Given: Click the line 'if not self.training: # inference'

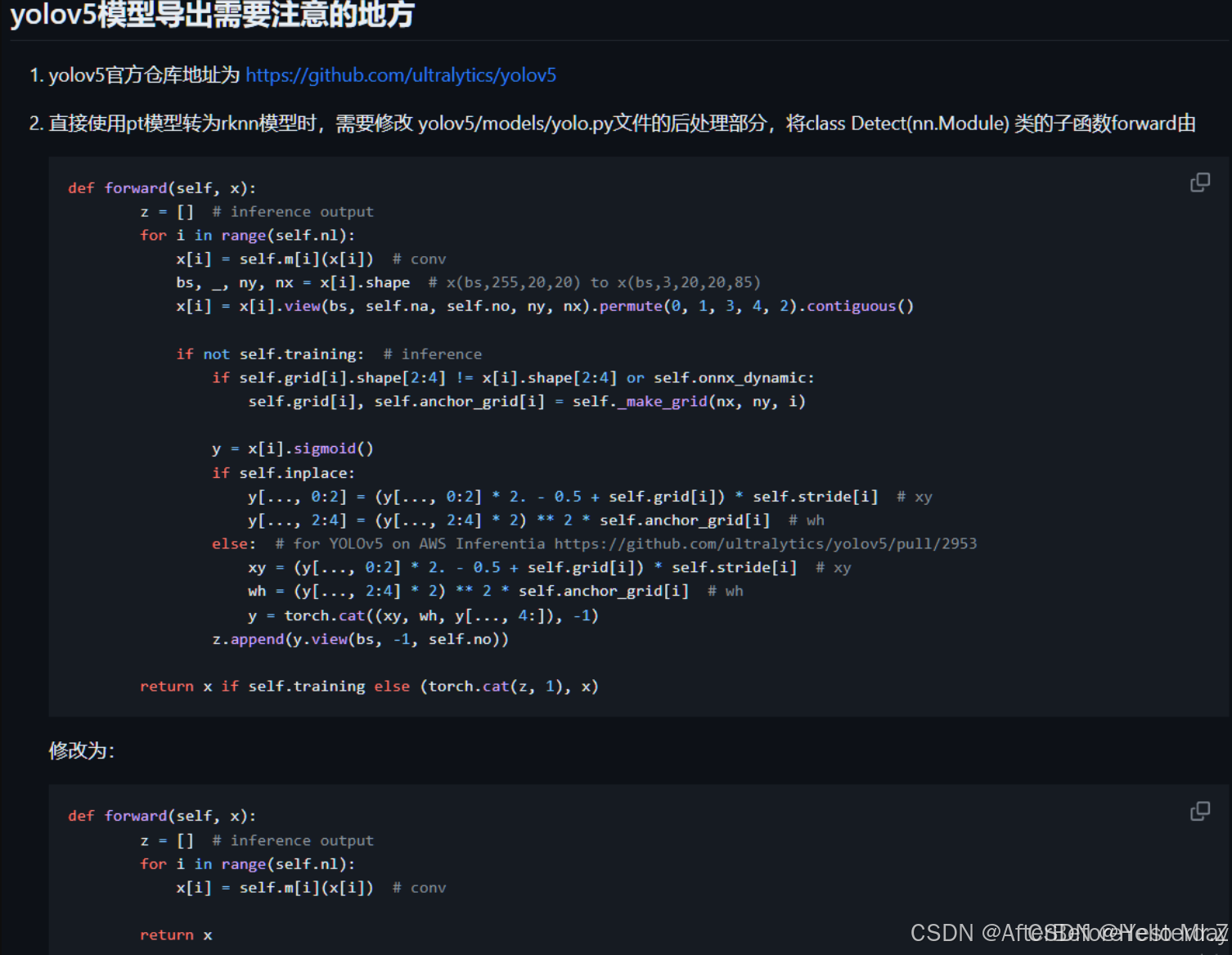Looking at the screenshot, I should tap(329, 354).
